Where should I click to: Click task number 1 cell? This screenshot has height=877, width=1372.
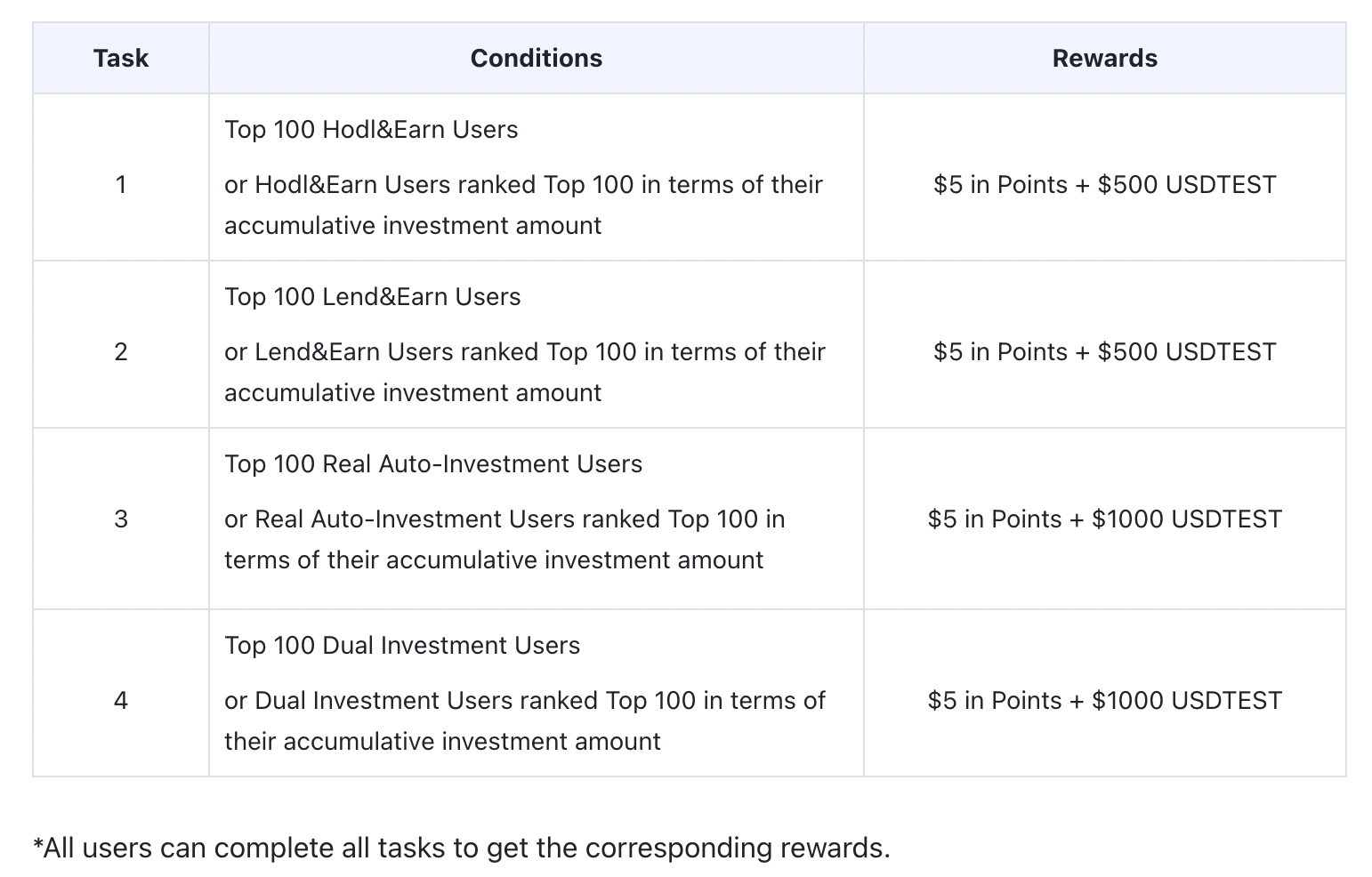coord(120,185)
